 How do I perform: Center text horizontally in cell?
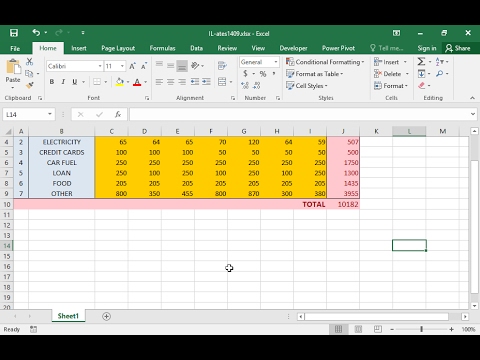[x=170, y=82]
